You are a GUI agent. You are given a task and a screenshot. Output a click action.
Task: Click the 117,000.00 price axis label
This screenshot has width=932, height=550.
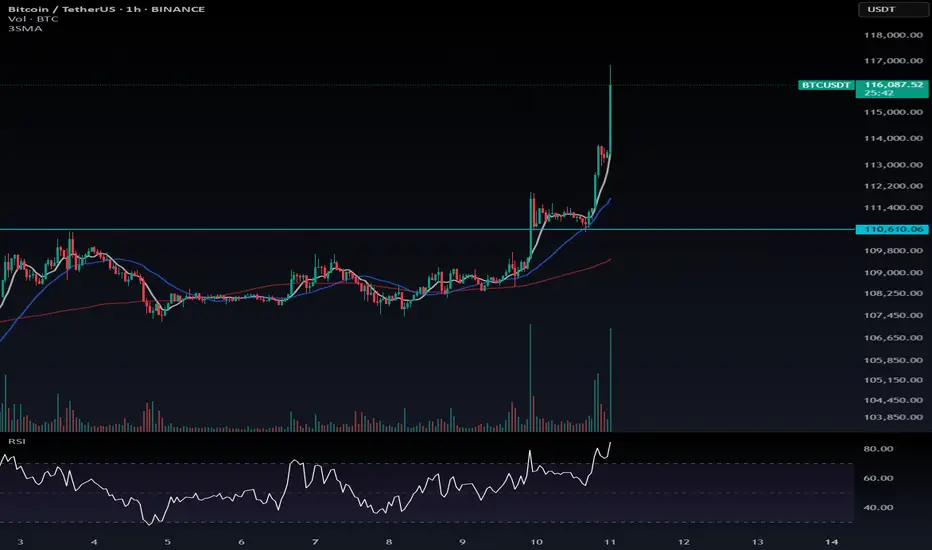893,61
